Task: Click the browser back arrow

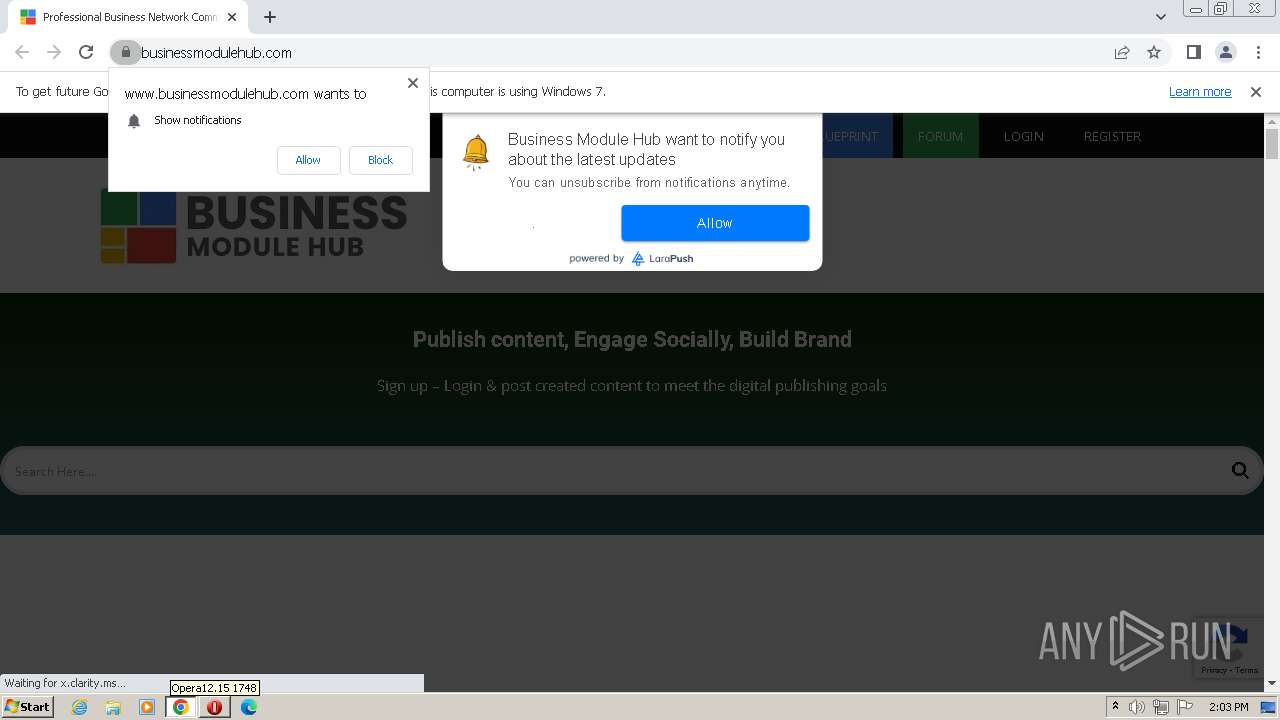Action: click(22, 52)
